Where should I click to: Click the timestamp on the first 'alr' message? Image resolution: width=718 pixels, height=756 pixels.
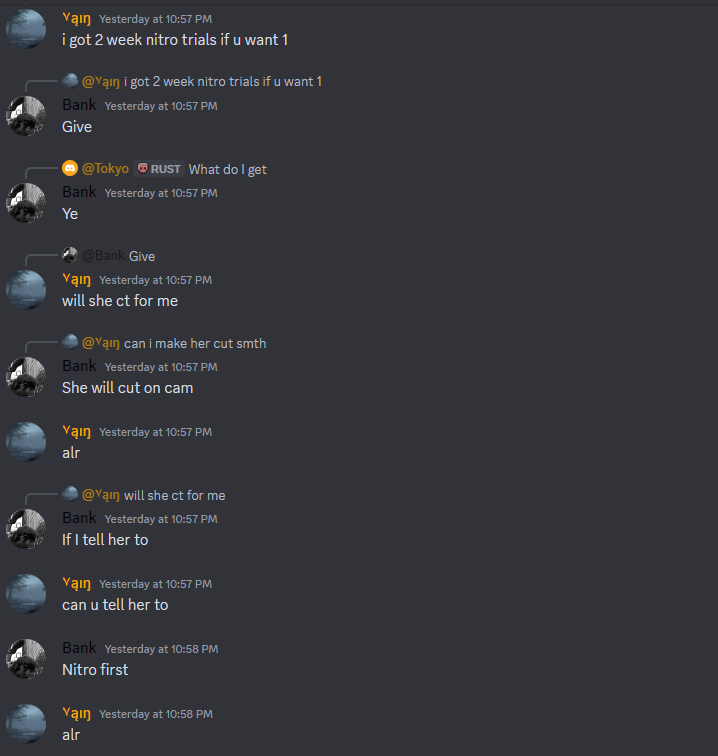click(155, 432)
